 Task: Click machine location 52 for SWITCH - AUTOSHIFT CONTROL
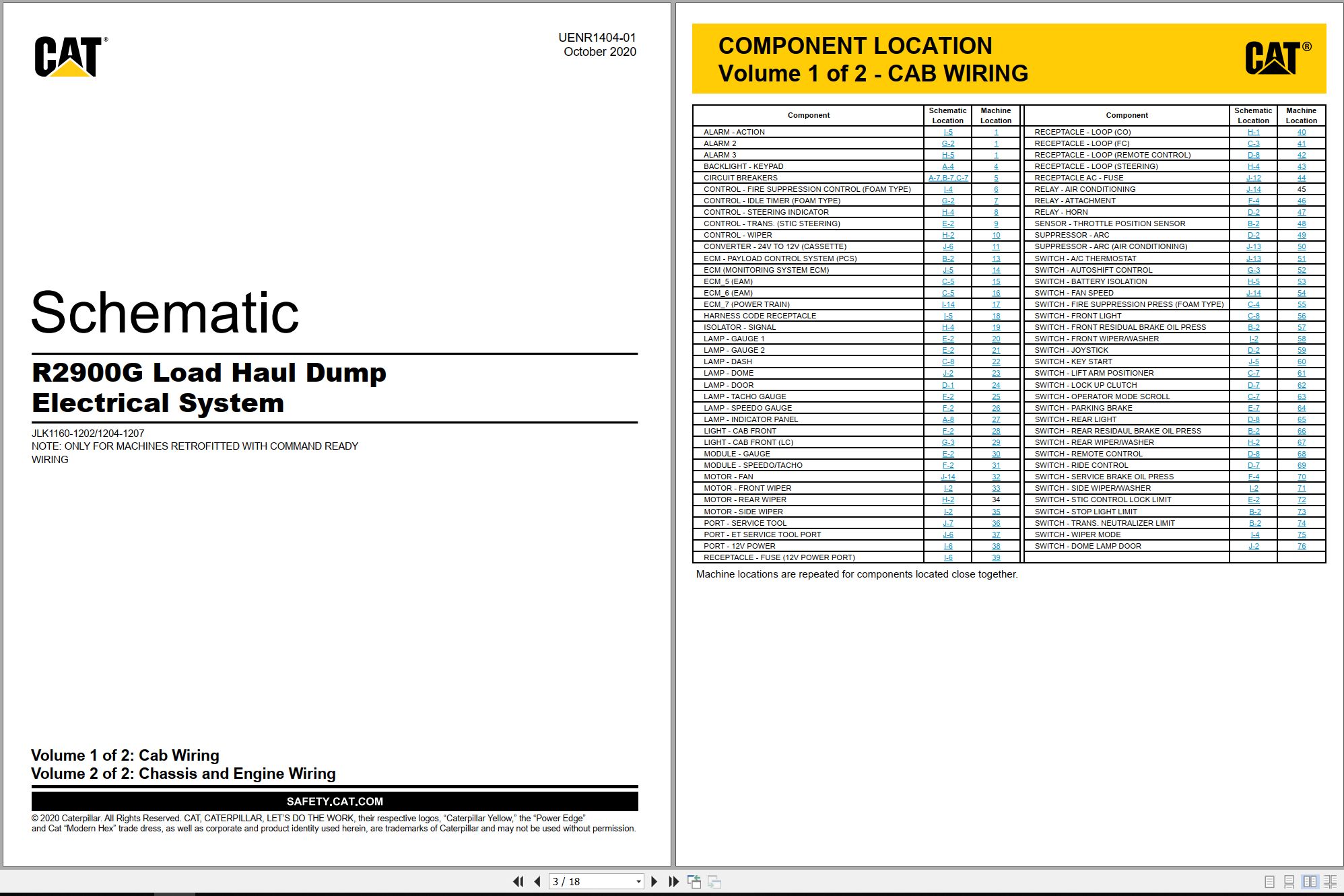coord(1301,270)
